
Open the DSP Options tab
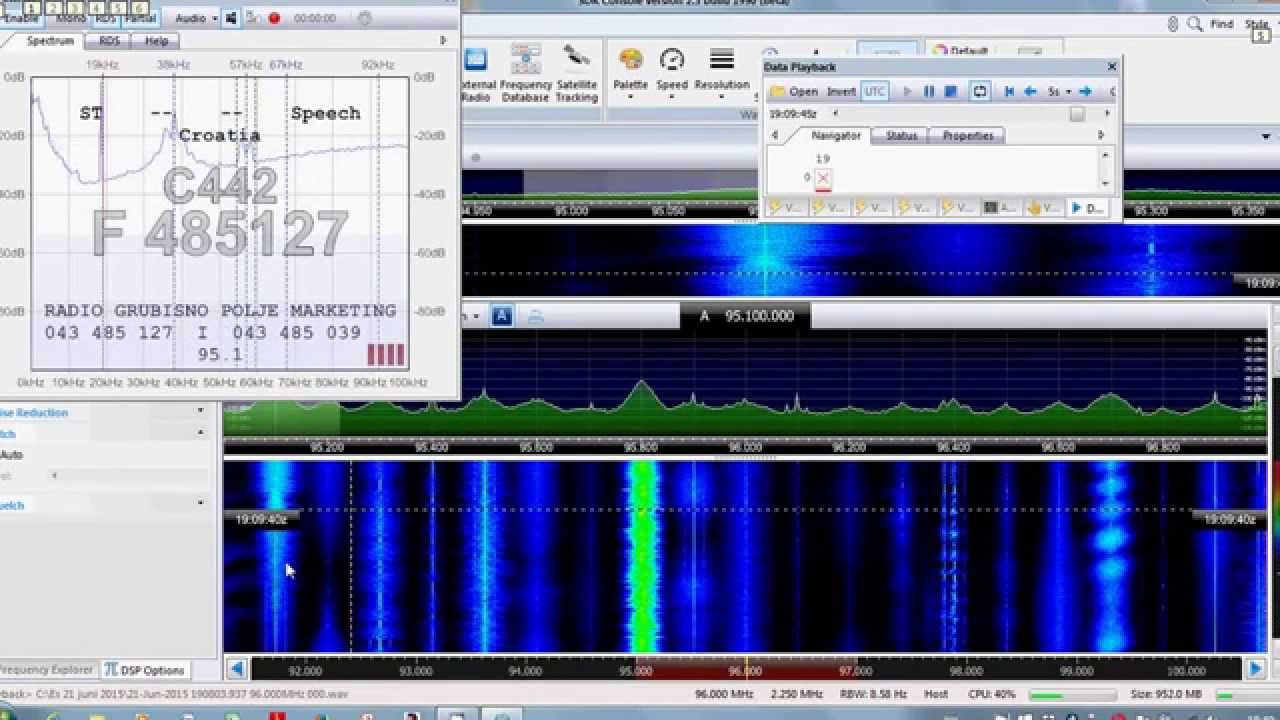coord(145,670)
